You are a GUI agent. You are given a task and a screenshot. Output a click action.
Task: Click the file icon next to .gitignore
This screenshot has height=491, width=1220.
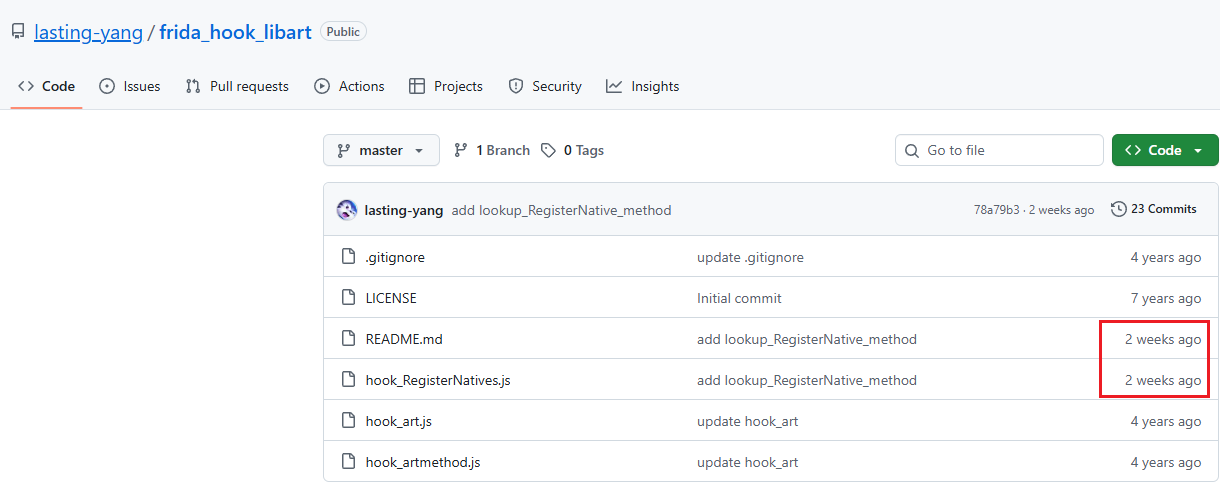pyautogui.click(x=348, y=257)
